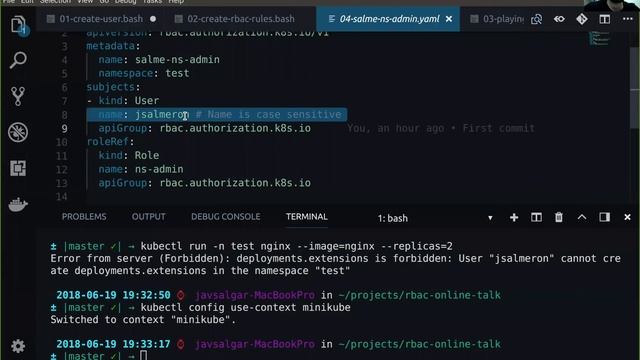Open the OUTPUT panel tab
The width and height of the screenshot is (640, 360).
click(149, 217)
